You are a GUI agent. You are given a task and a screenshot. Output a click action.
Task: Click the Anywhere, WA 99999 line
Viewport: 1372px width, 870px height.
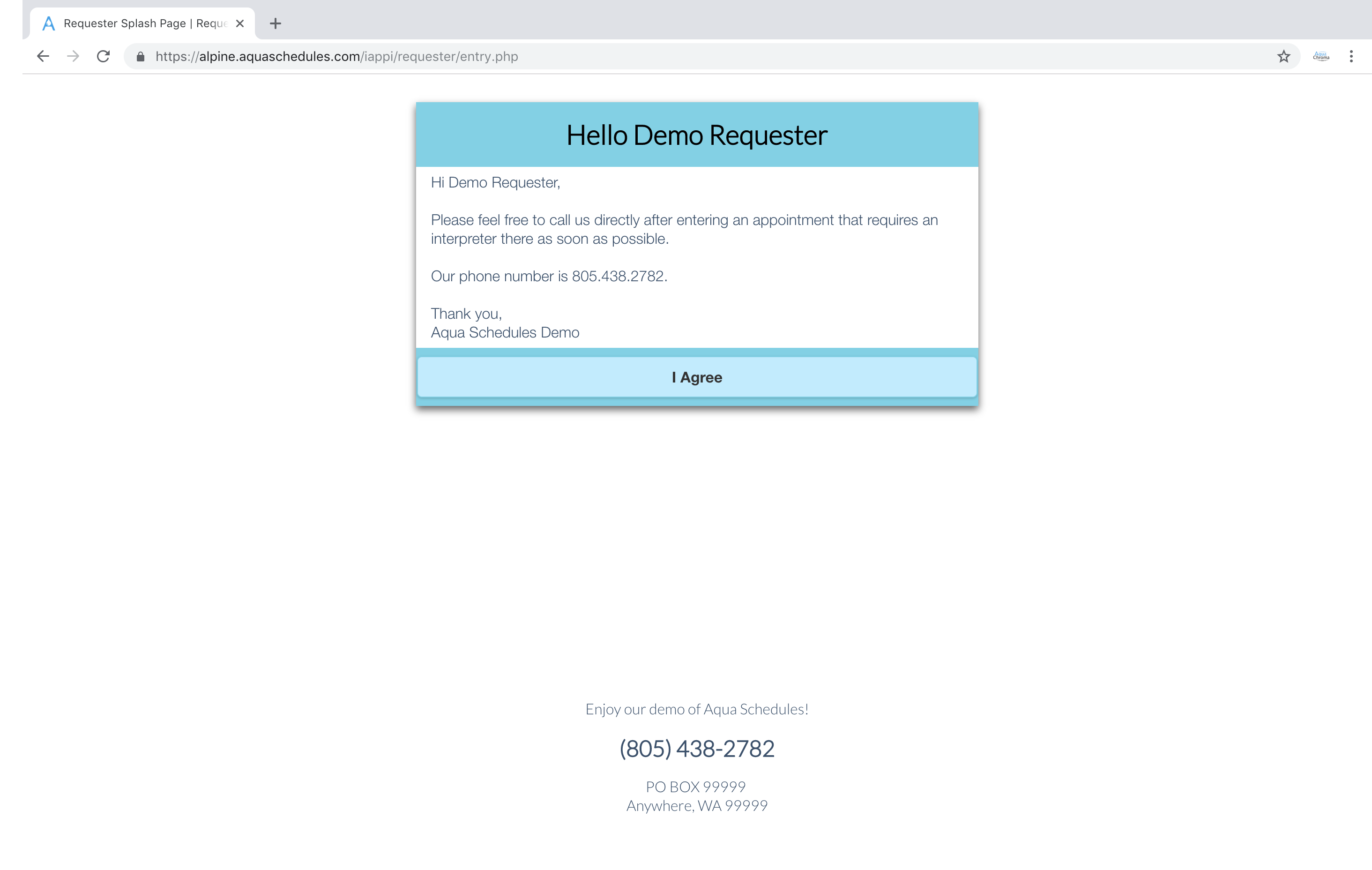[x=697, y=806]
